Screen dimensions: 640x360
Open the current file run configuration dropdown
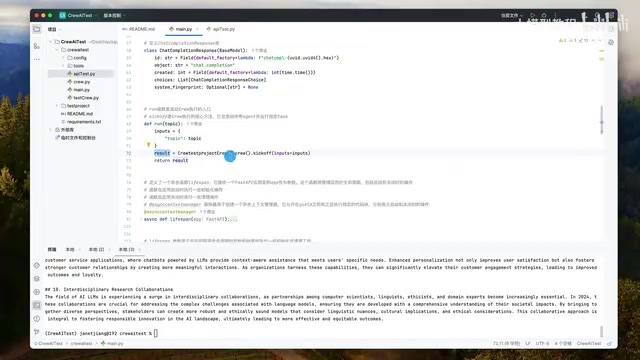[512, 15]
